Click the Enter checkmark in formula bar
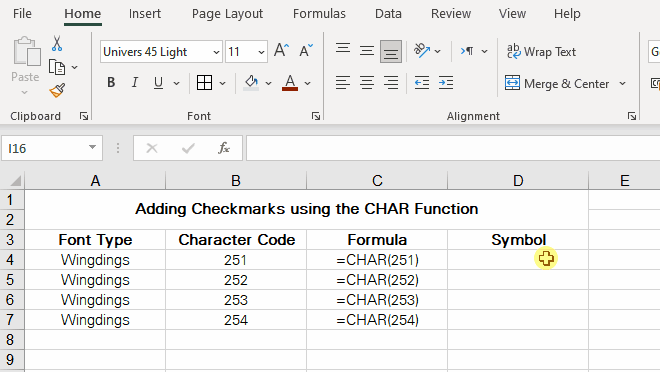The width and height of the screenshot is (660, 372). click(188, 148)
